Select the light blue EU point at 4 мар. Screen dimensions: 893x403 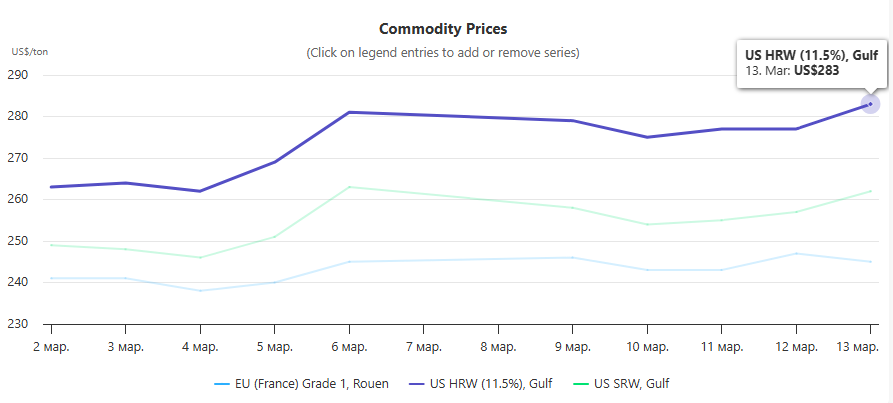(199, 291)
